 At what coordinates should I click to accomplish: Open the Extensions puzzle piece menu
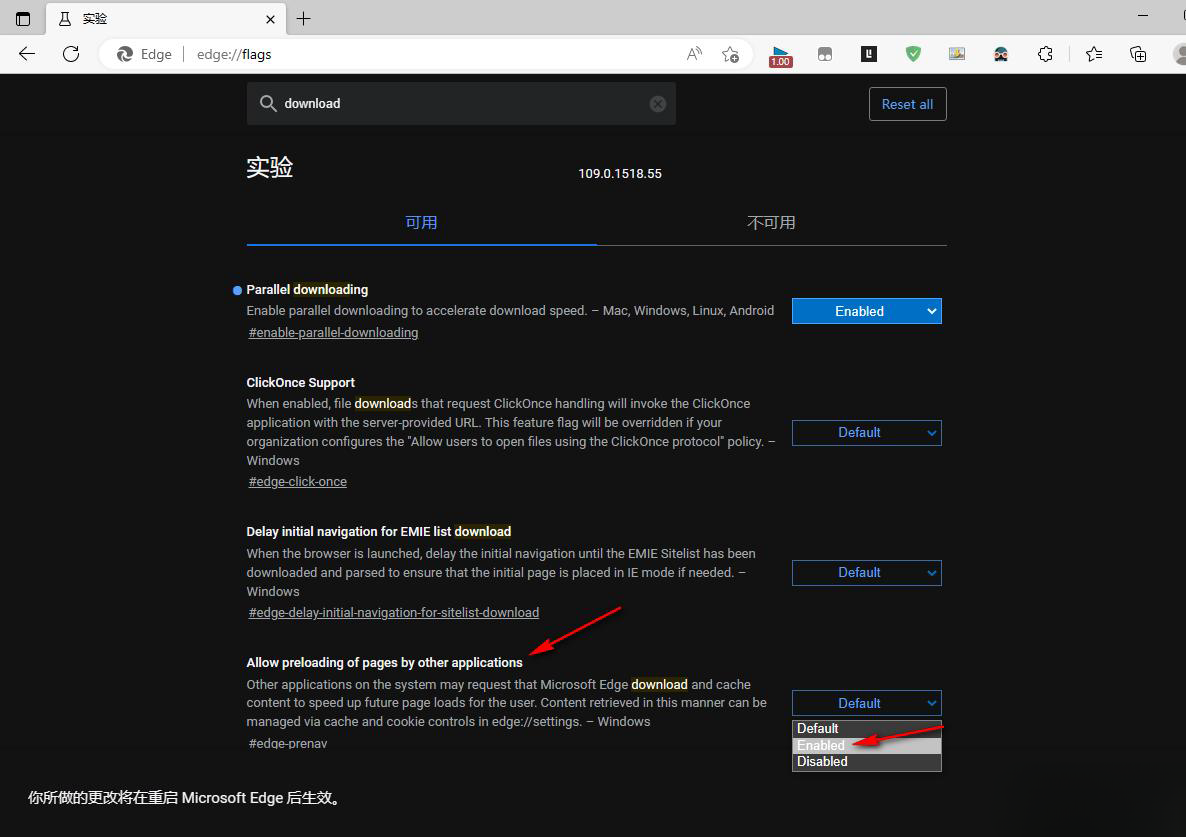[1045, 54]
